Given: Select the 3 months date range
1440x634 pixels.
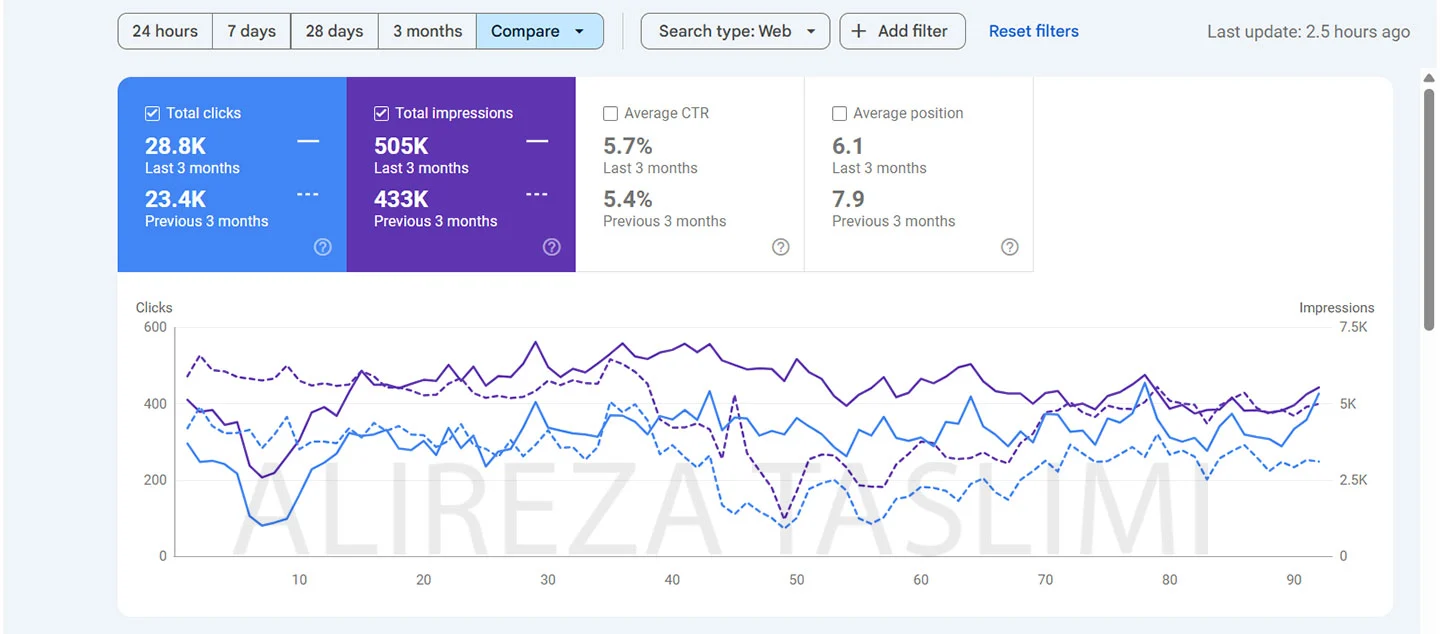Looking at the screenshot, I should point(427,31).
